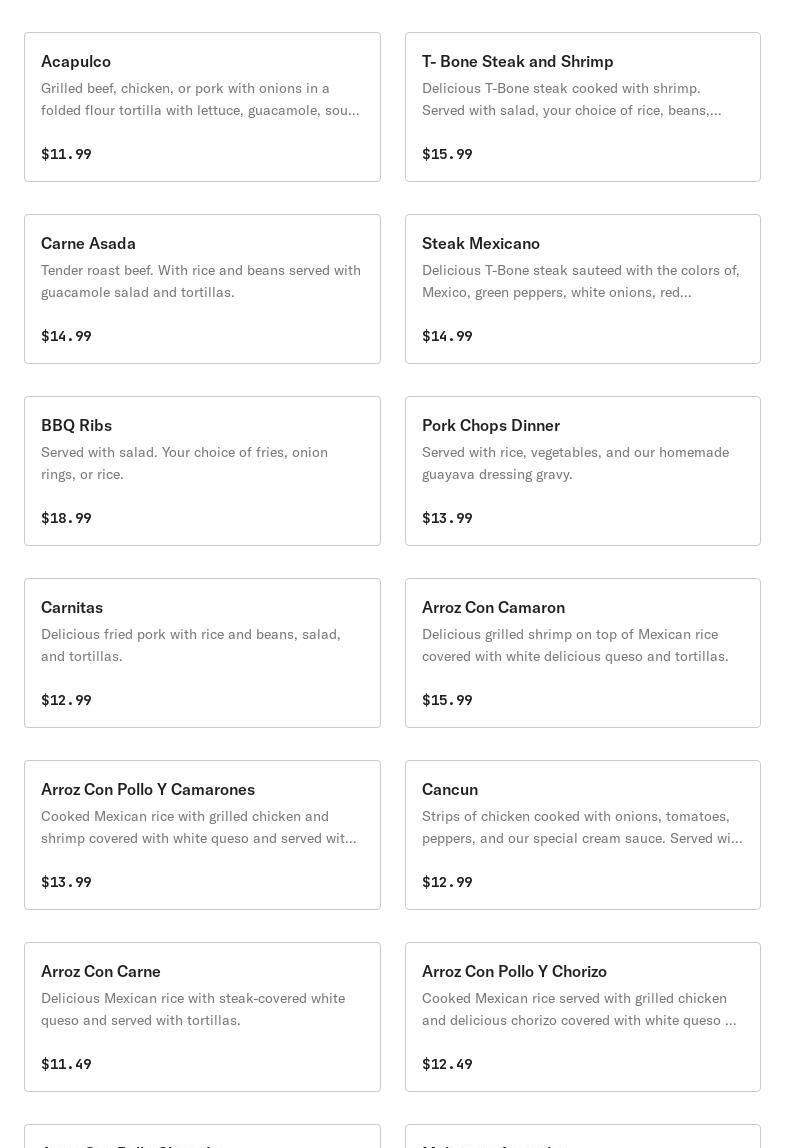Viewport: 785px width, 1148px height.
Task: Click the $11.49 Arroz Con Carne price
Action: click(x=66, y=1064)
